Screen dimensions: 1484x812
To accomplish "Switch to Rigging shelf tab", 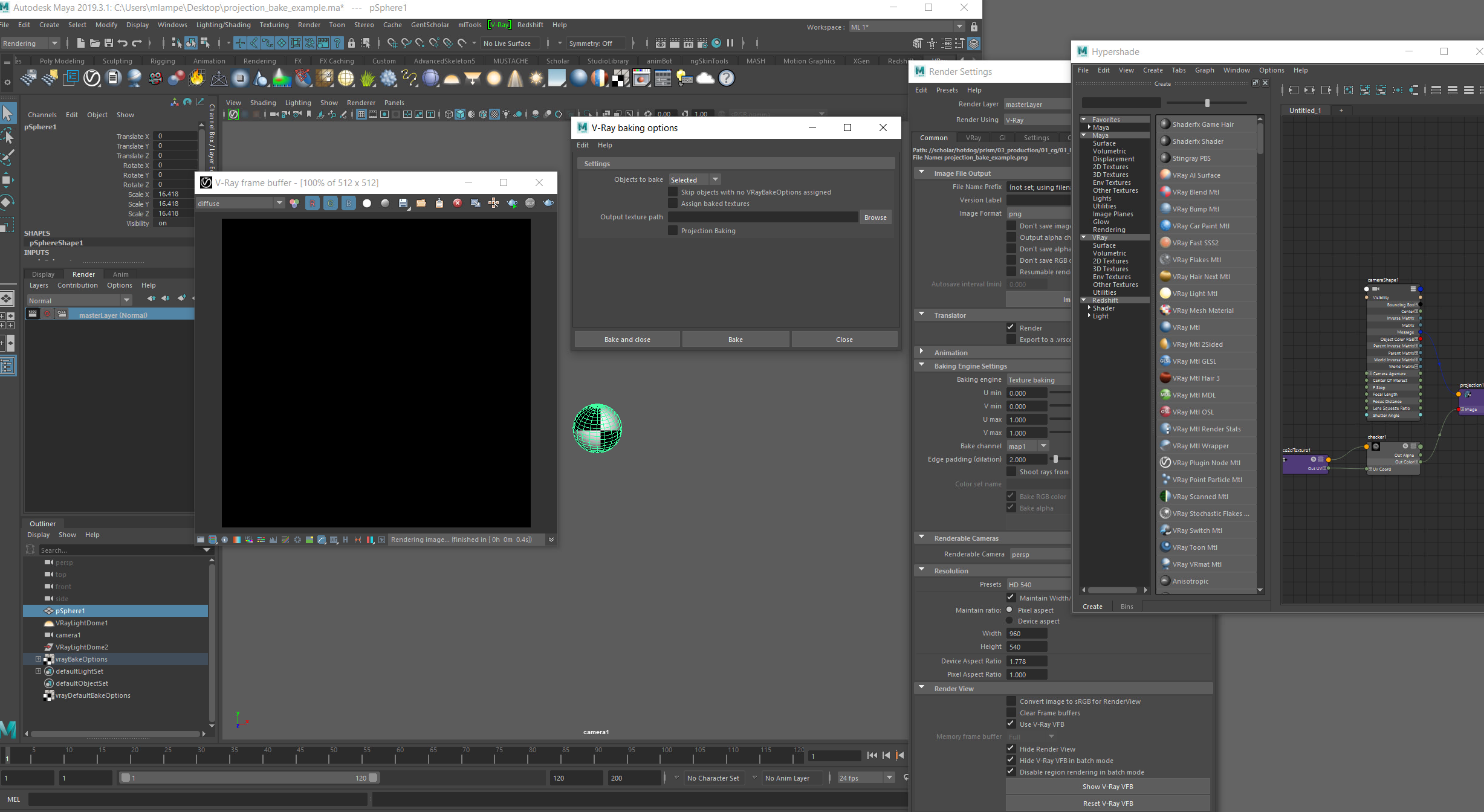I will (x=163, y=61).
